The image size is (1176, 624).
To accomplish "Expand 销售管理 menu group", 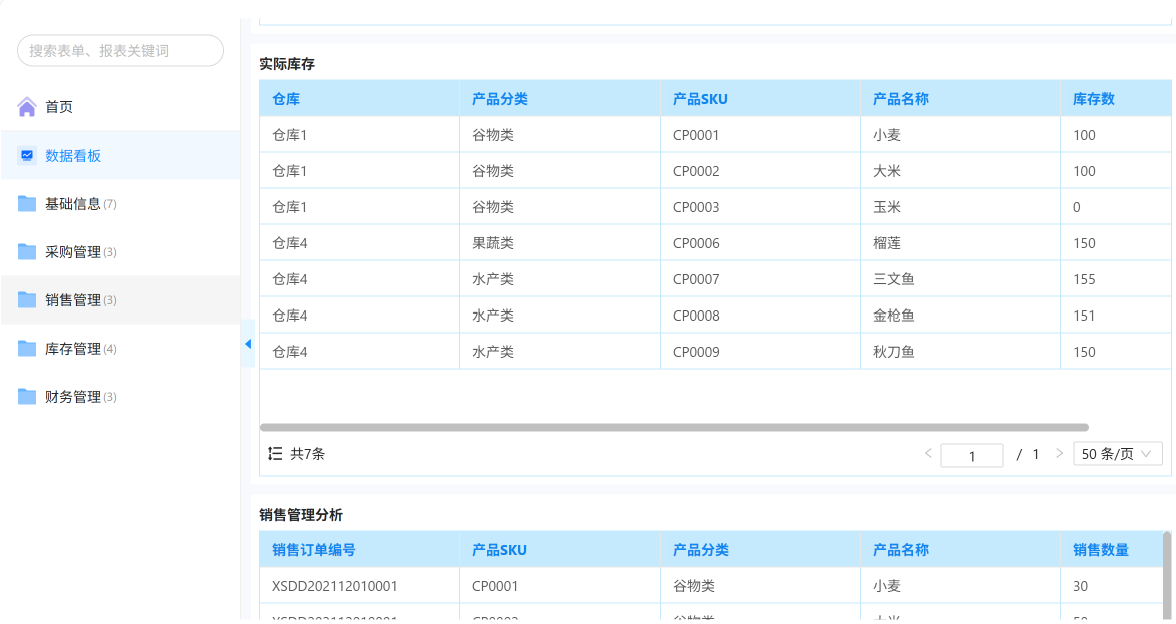I will click(x=120, y=299).
